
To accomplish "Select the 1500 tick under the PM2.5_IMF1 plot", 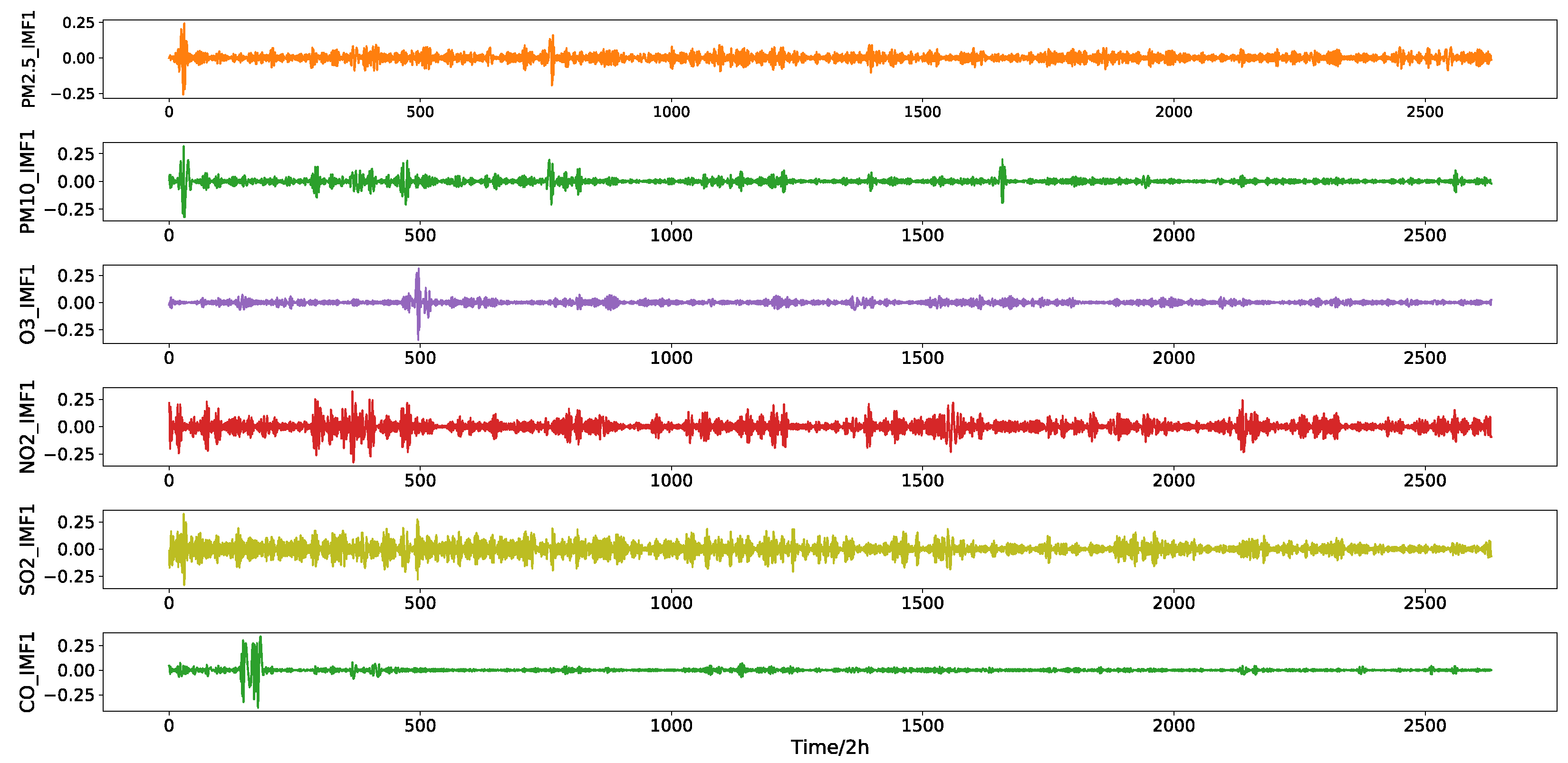I will click(922, 112).
